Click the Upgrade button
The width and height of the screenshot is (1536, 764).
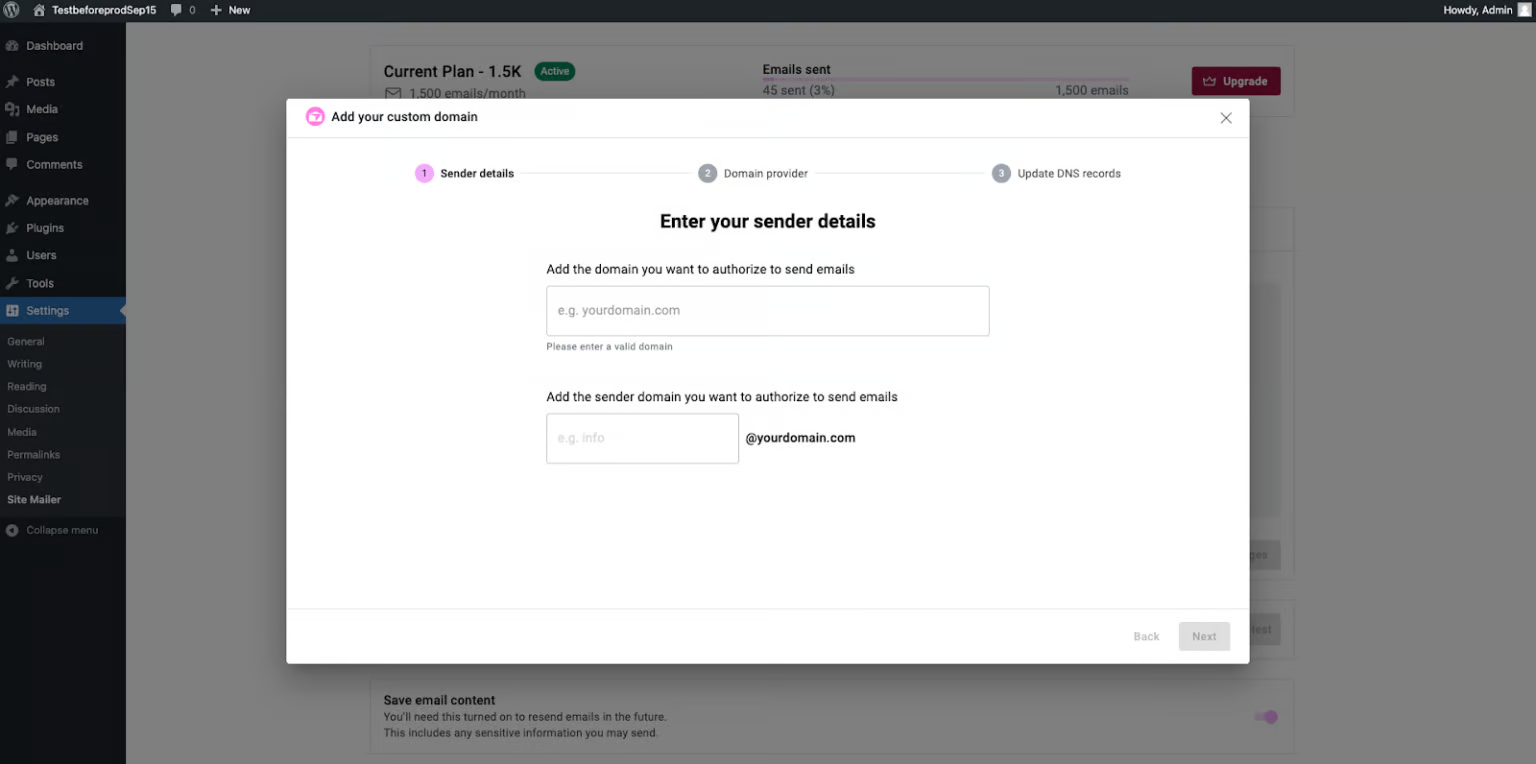tap(1235, 82)
